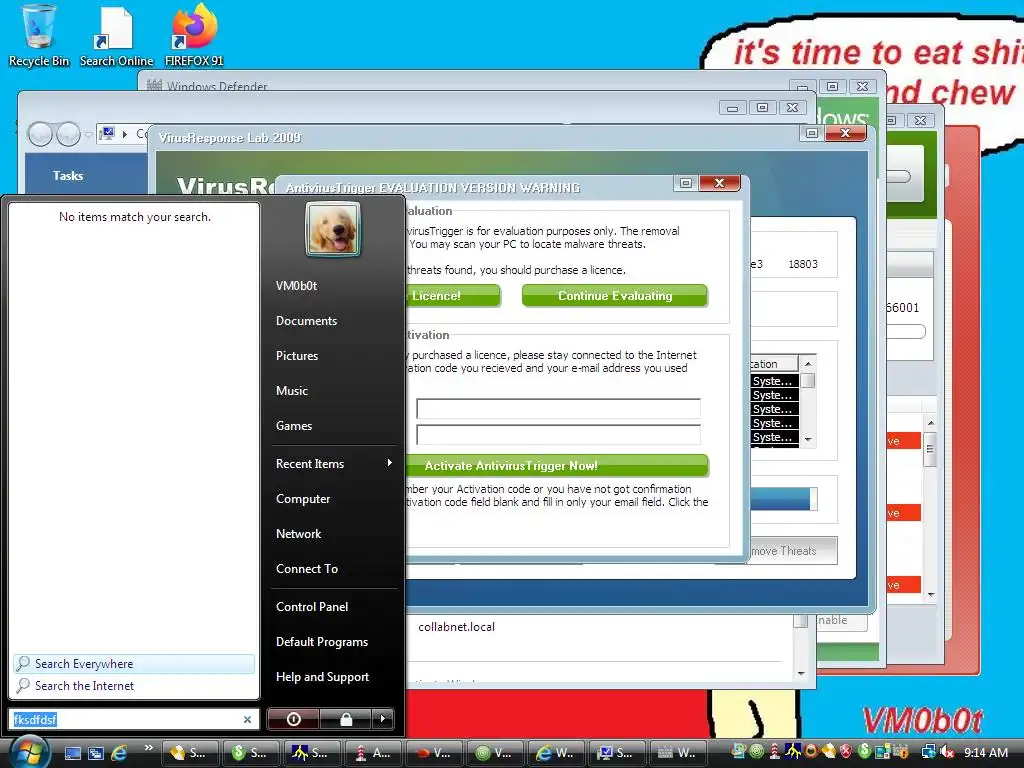Launch the FIREFOX 91 desktop shortcut
The height and width of the screenshot is (768, 1024).
(x=194, y=36)
